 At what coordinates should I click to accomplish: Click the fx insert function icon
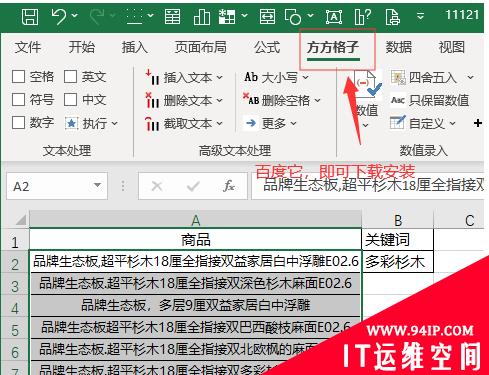[x=229, y=186]
